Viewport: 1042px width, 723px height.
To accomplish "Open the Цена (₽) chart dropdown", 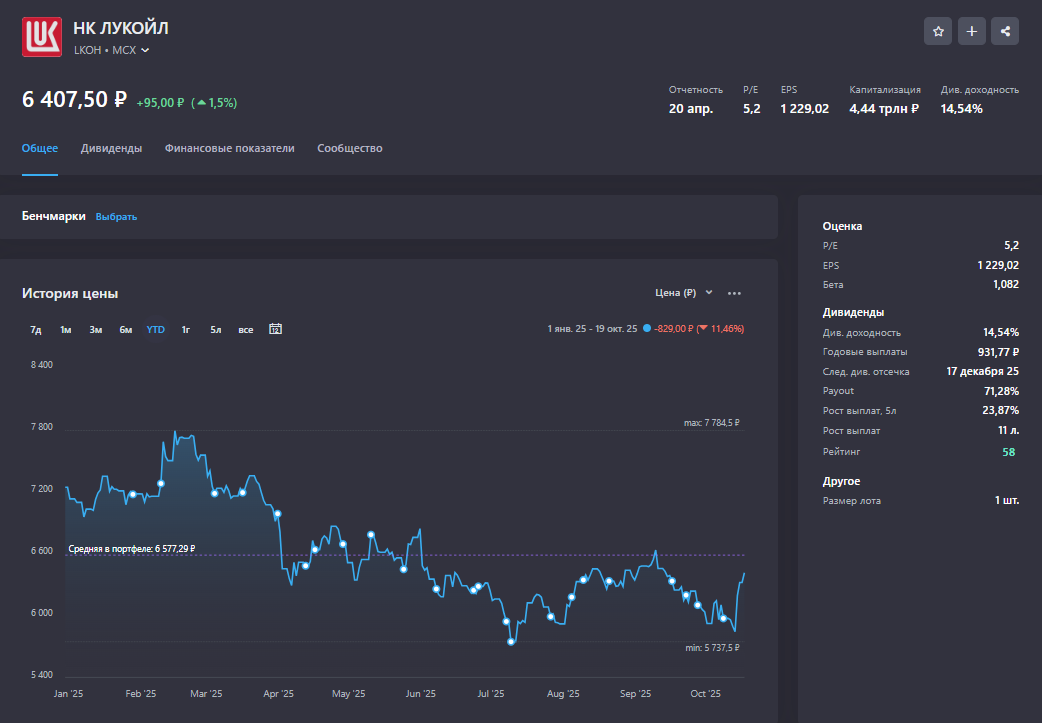I will point(684,293).
